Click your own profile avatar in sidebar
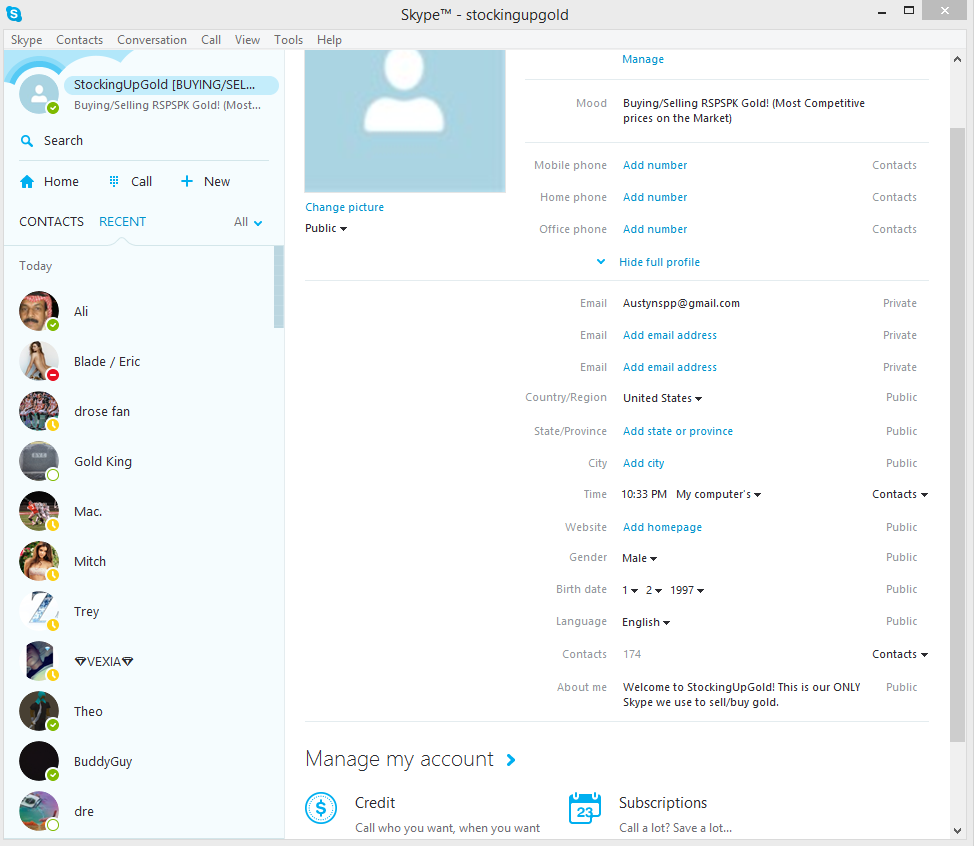Screen dimensions: 974x846 tap(39, 94)
